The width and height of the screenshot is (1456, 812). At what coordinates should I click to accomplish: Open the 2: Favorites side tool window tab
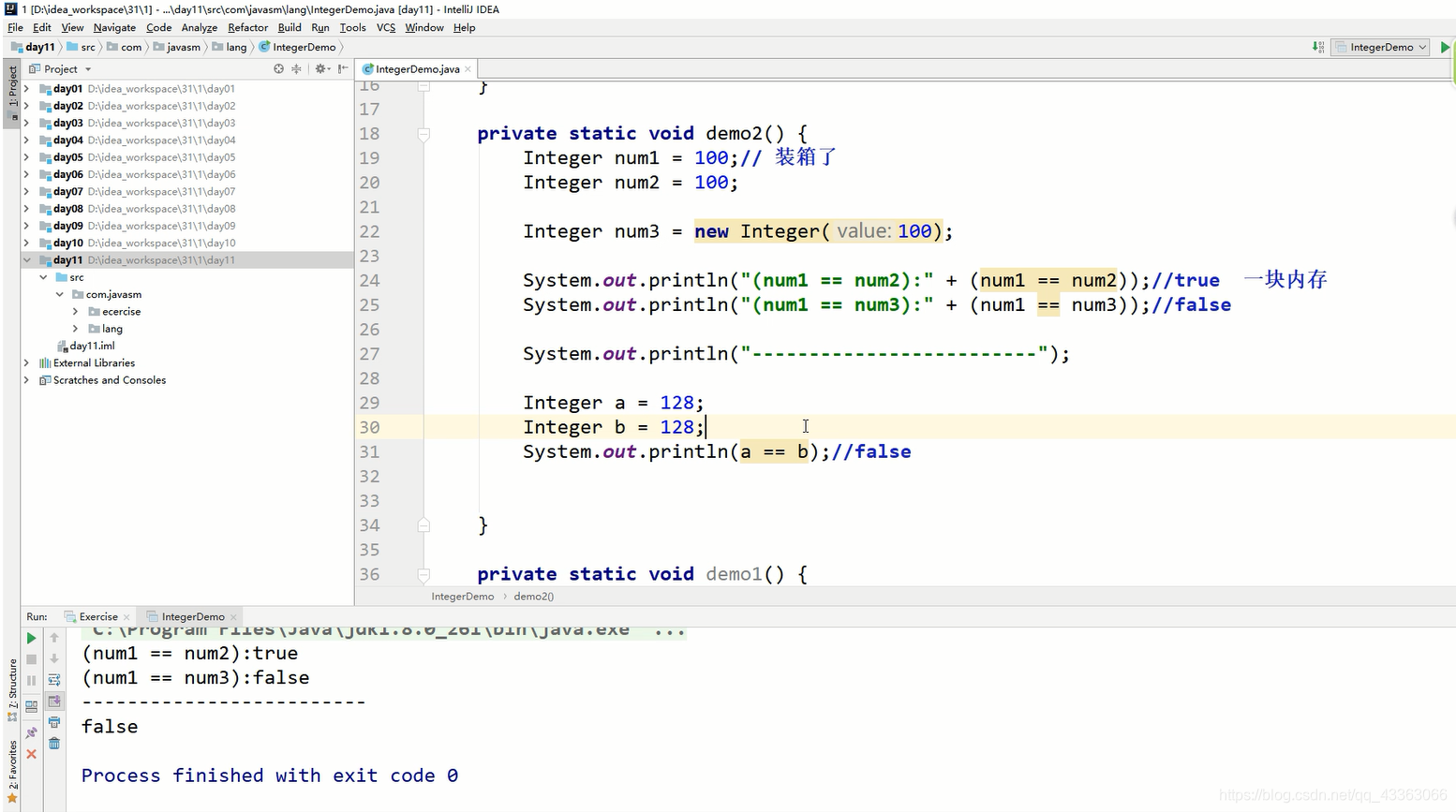click(x=12, y=773)
